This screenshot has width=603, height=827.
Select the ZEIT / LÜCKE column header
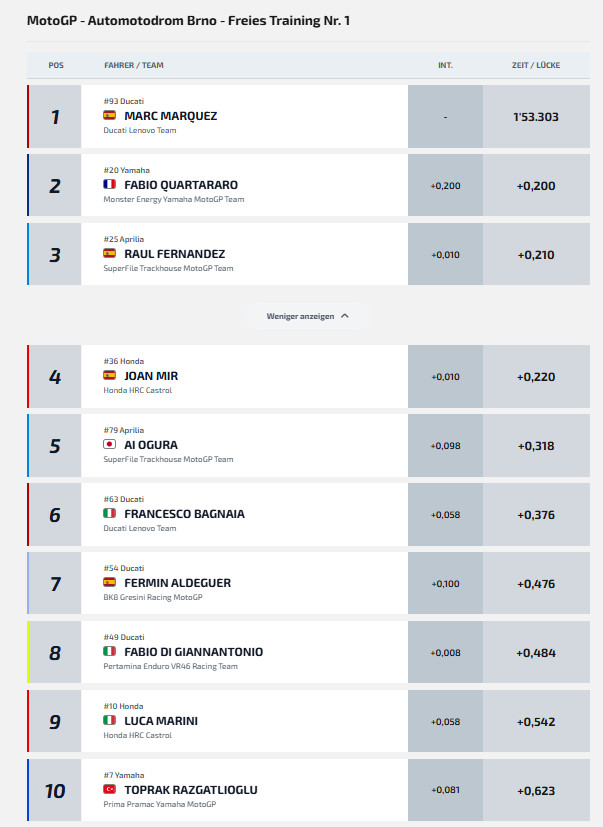(x=536, y=65)
